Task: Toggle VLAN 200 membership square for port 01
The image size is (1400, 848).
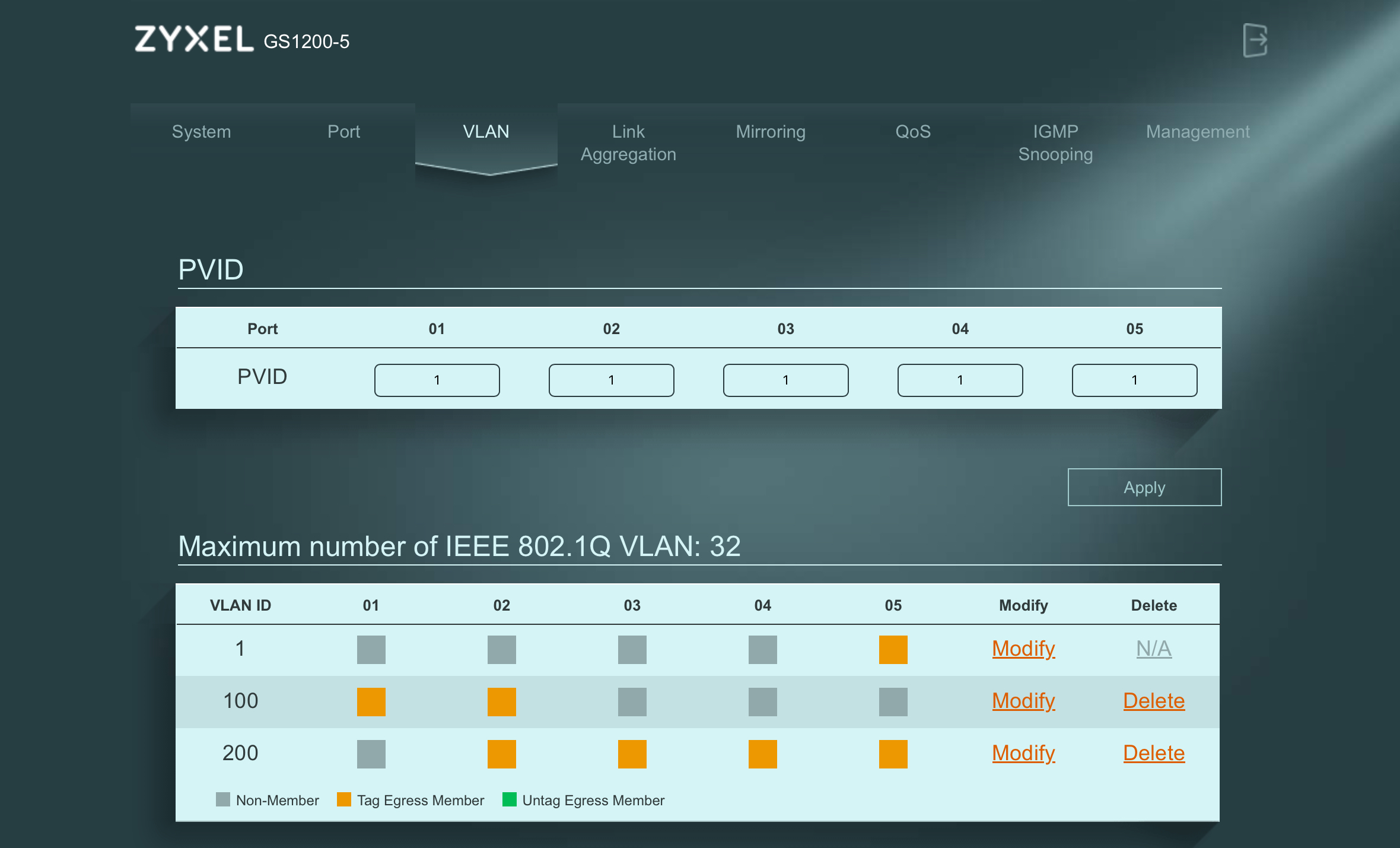Action: pos(371,754)
